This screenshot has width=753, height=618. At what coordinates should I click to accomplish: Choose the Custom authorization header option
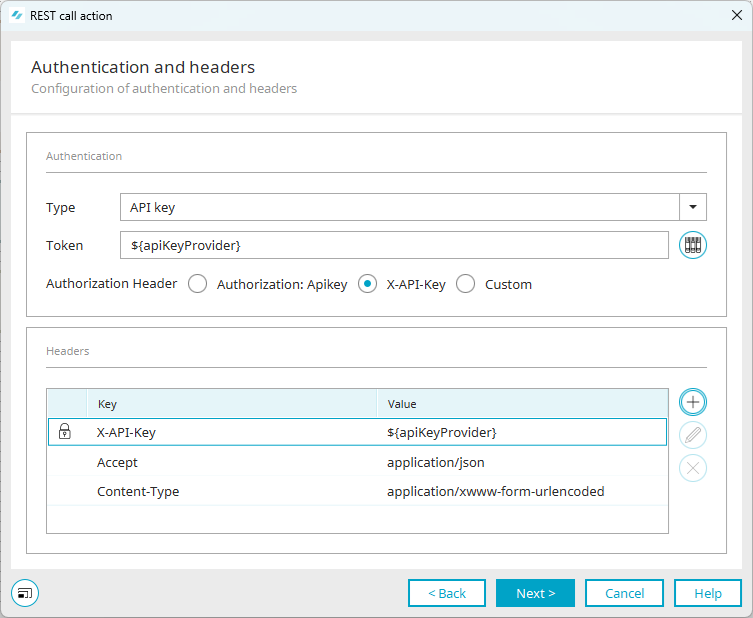(466, 284)
